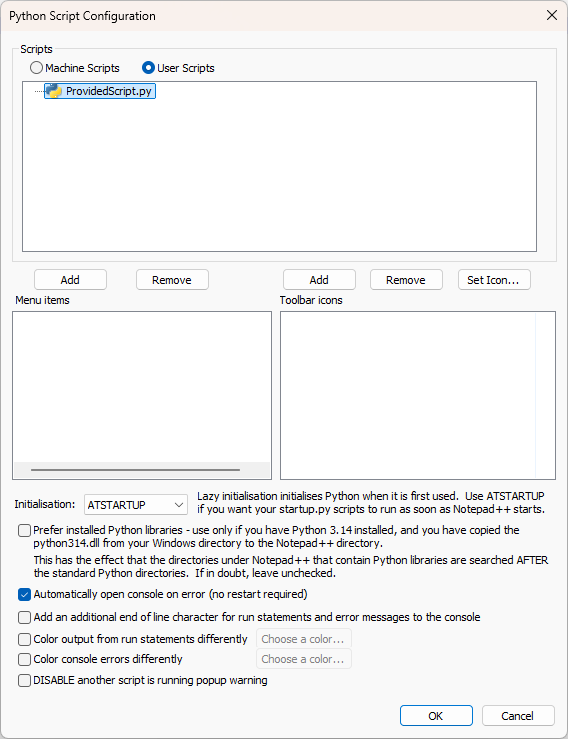Click the Cancel button
The image size is (568, 739).
click(x=518, y=716)
